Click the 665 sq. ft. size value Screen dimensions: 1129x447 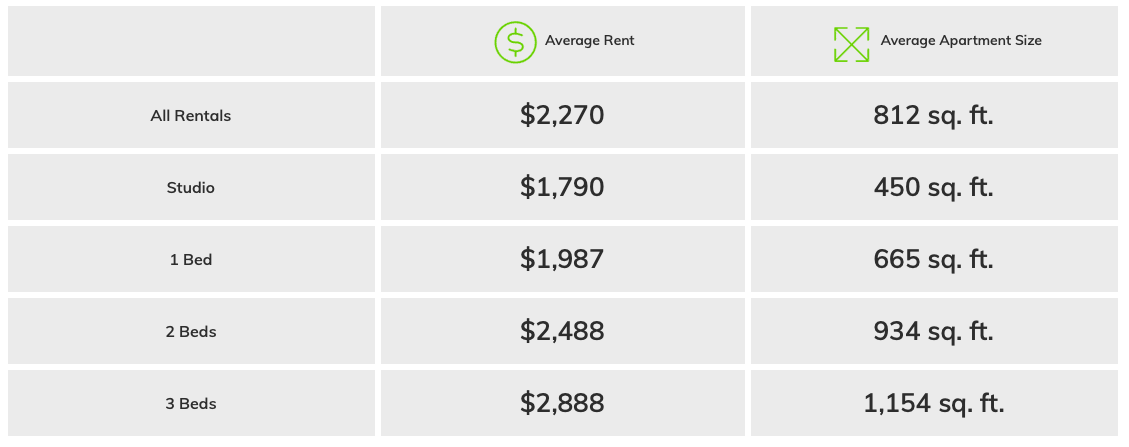coord(933,260)
